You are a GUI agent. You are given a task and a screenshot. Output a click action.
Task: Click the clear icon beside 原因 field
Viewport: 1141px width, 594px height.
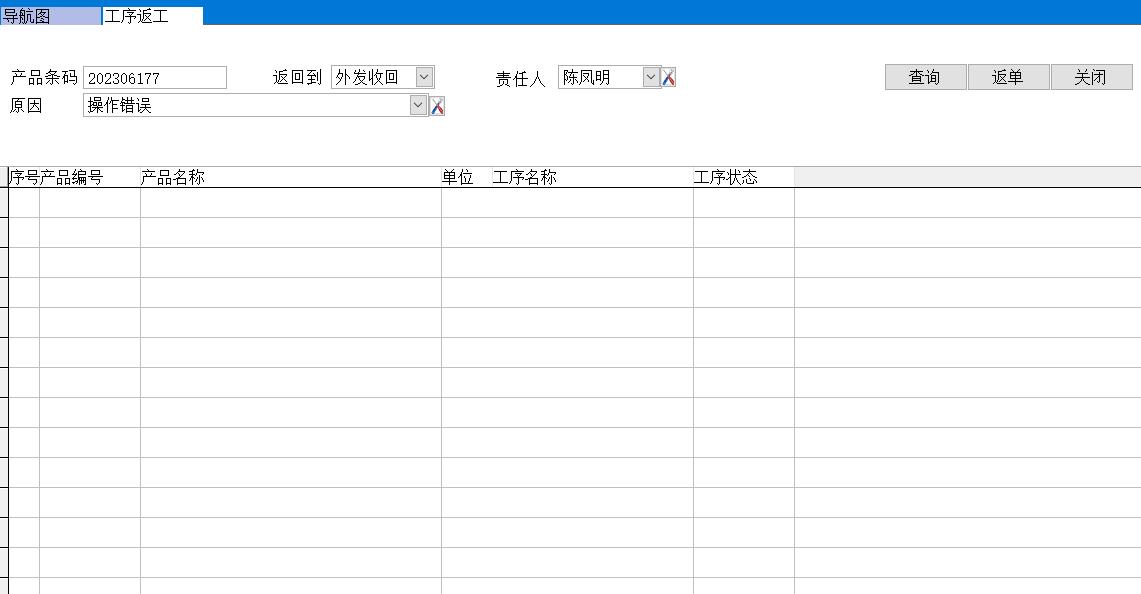pyautogui.click(x=437, y=107)
